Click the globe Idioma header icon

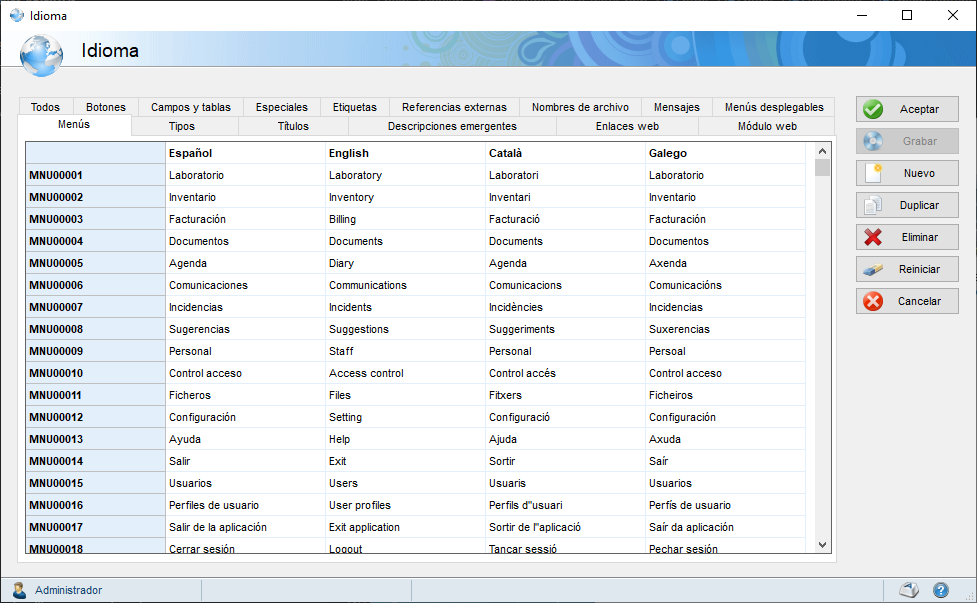point(41,56)
